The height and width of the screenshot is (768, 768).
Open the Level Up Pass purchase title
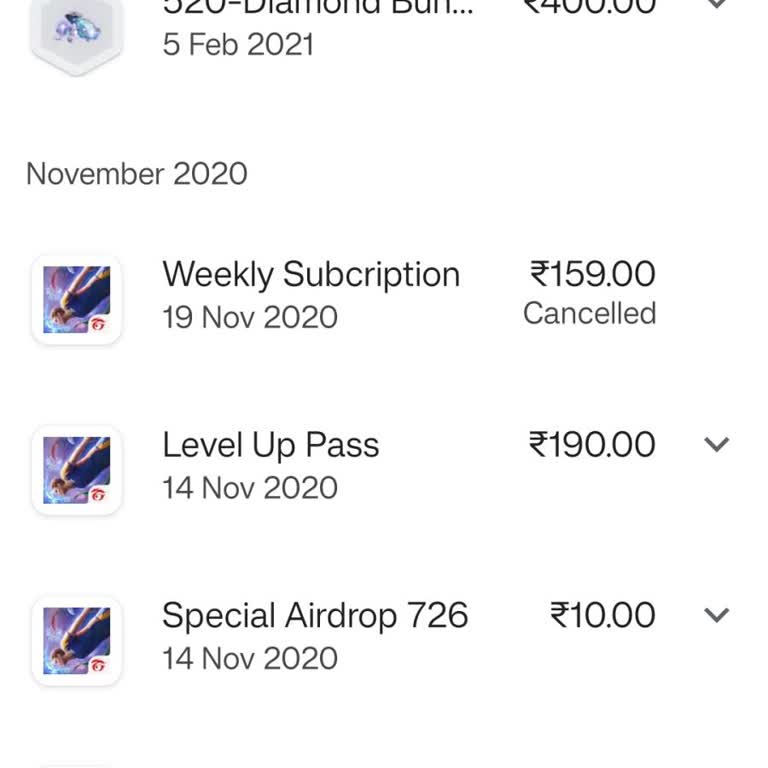(x=271, y=445)
